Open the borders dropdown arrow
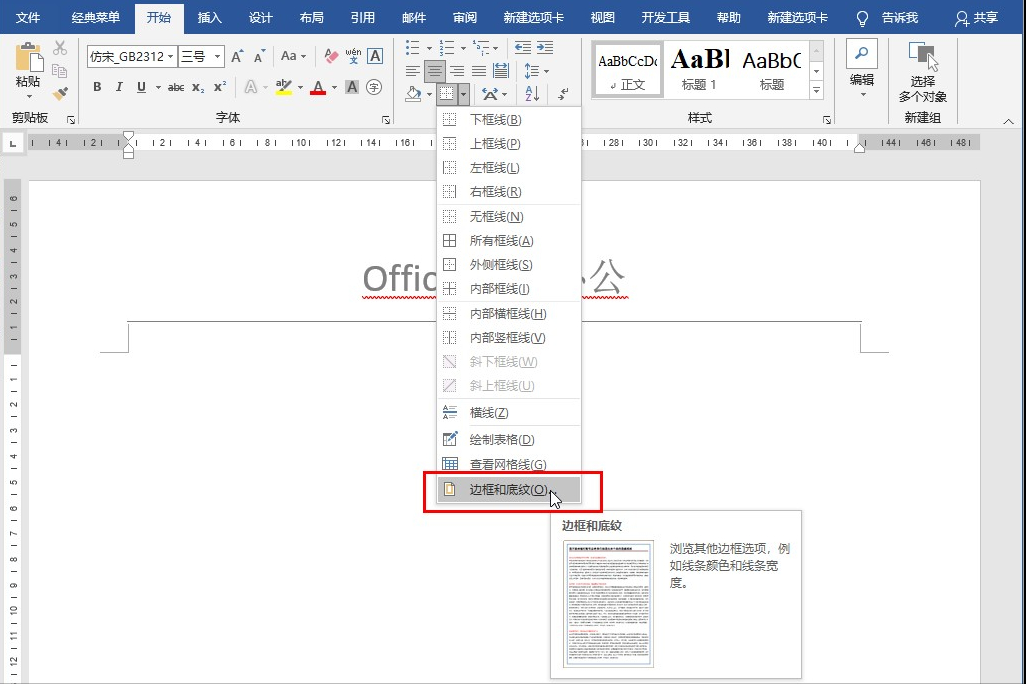1026x684 pixels. click(463, 94)
